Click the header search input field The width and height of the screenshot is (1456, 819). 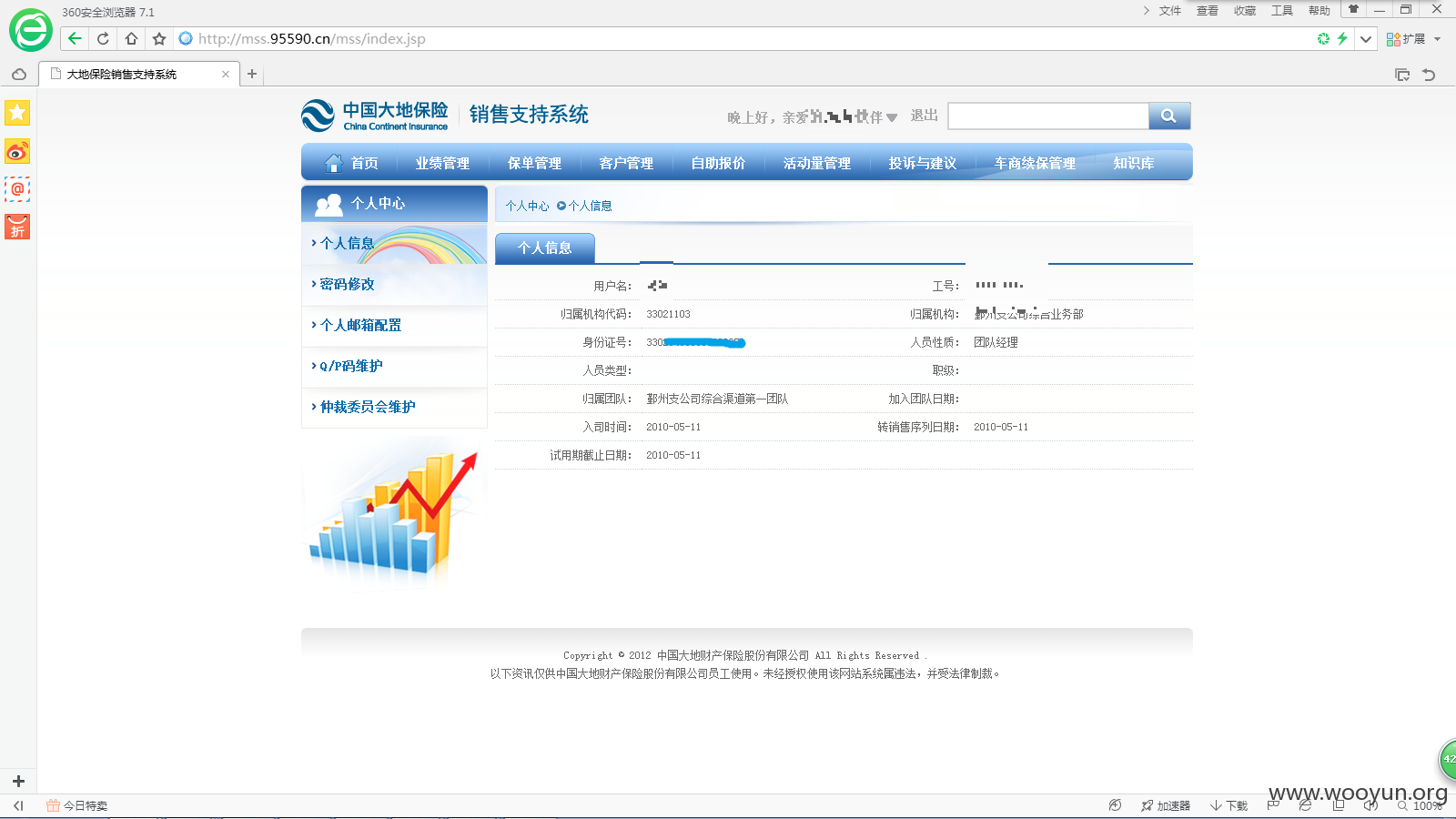1048,116
